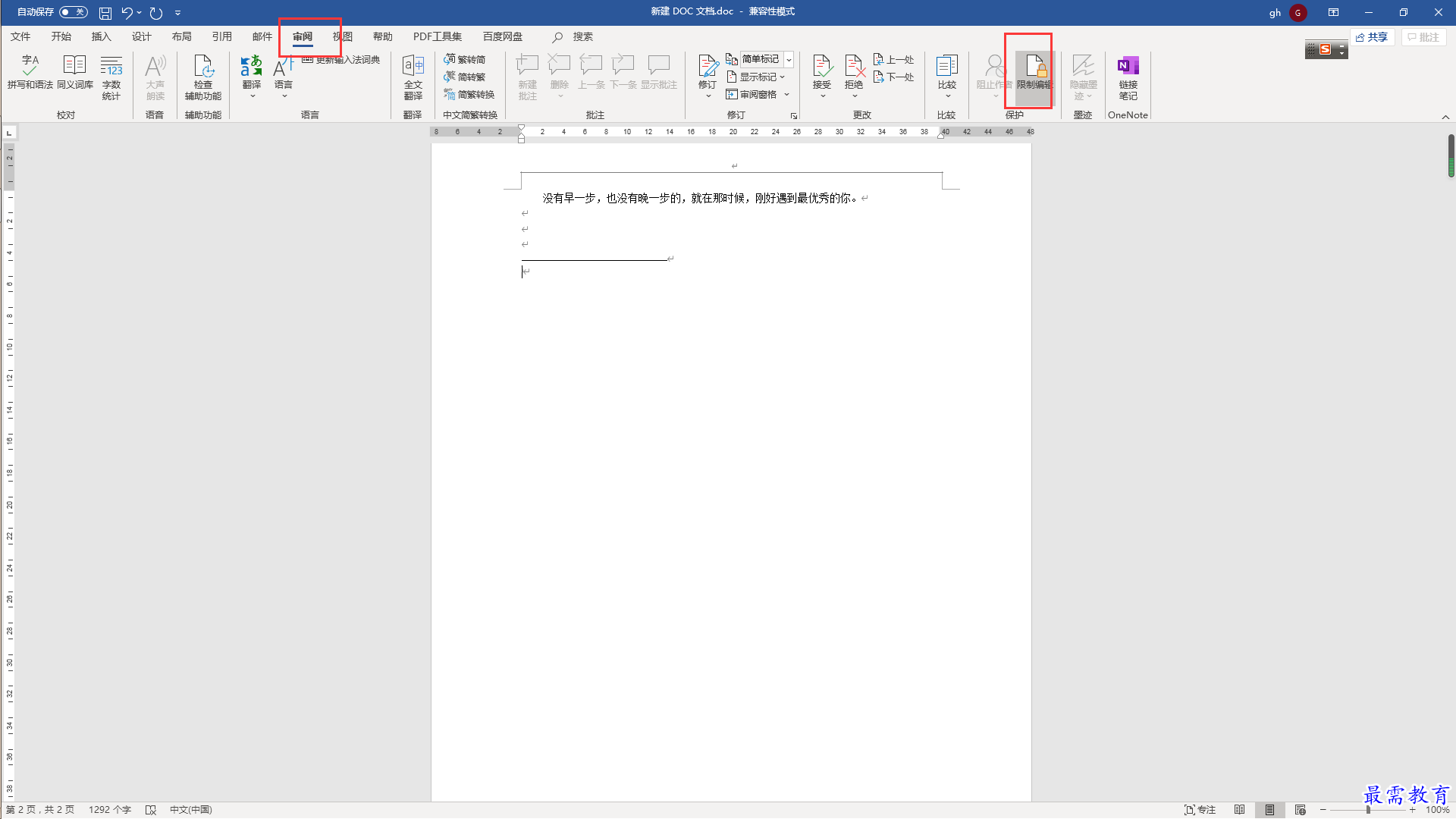The width and height of the screenshot is (1456, 819).
Task: Switch to Print Layout view in status bar
Action: (x=1269, y=810)
